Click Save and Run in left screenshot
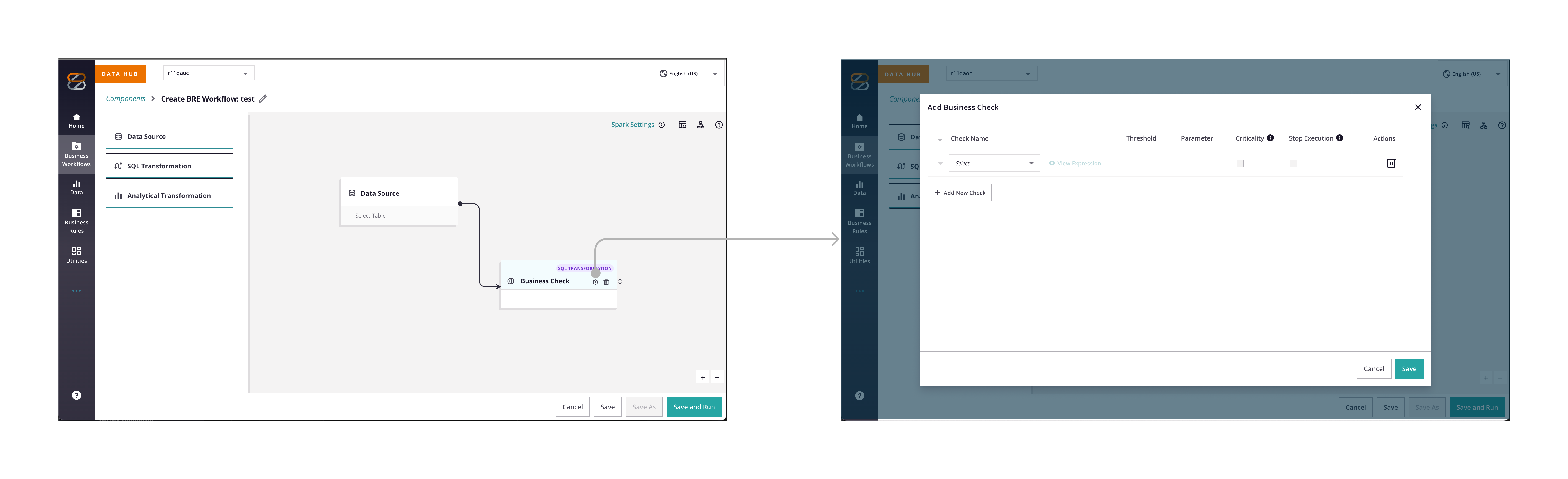1568x479 pixels. pyautogui.click(x=694, y=407)
